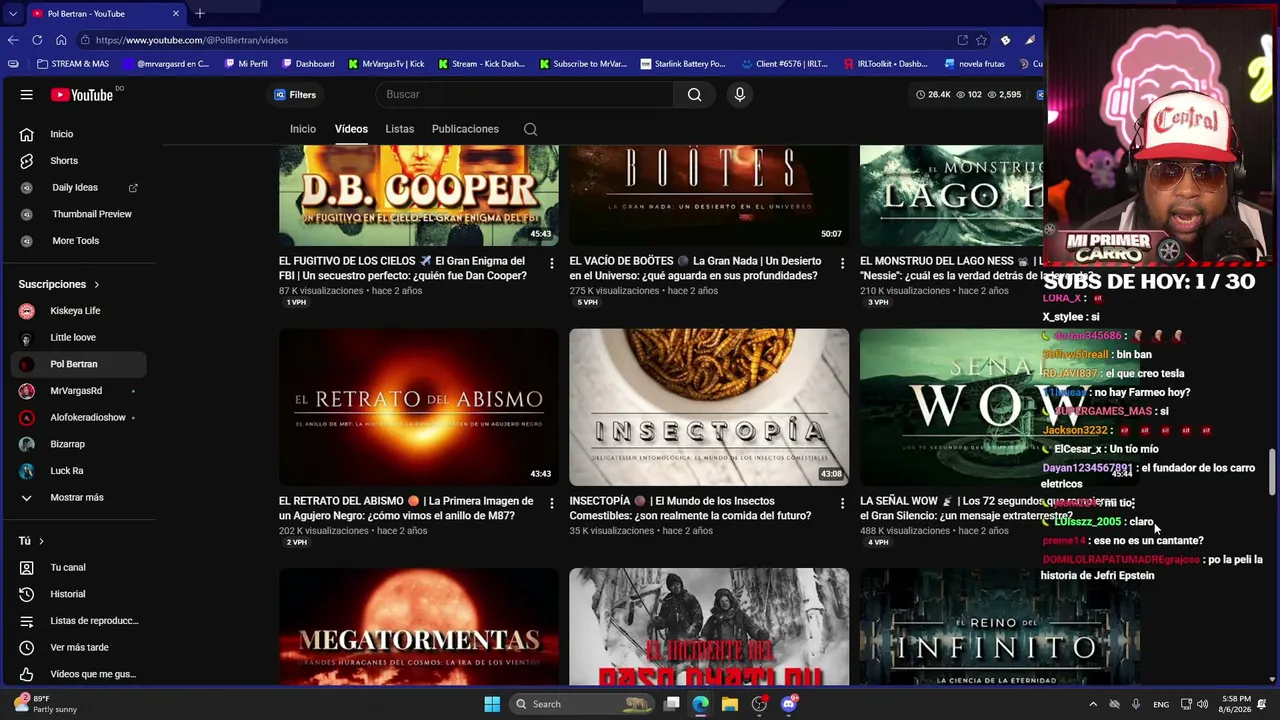Open the YouTube hamburger guide menu
1280x720 pixels.
pyautogui.click(x=27, y=95)
